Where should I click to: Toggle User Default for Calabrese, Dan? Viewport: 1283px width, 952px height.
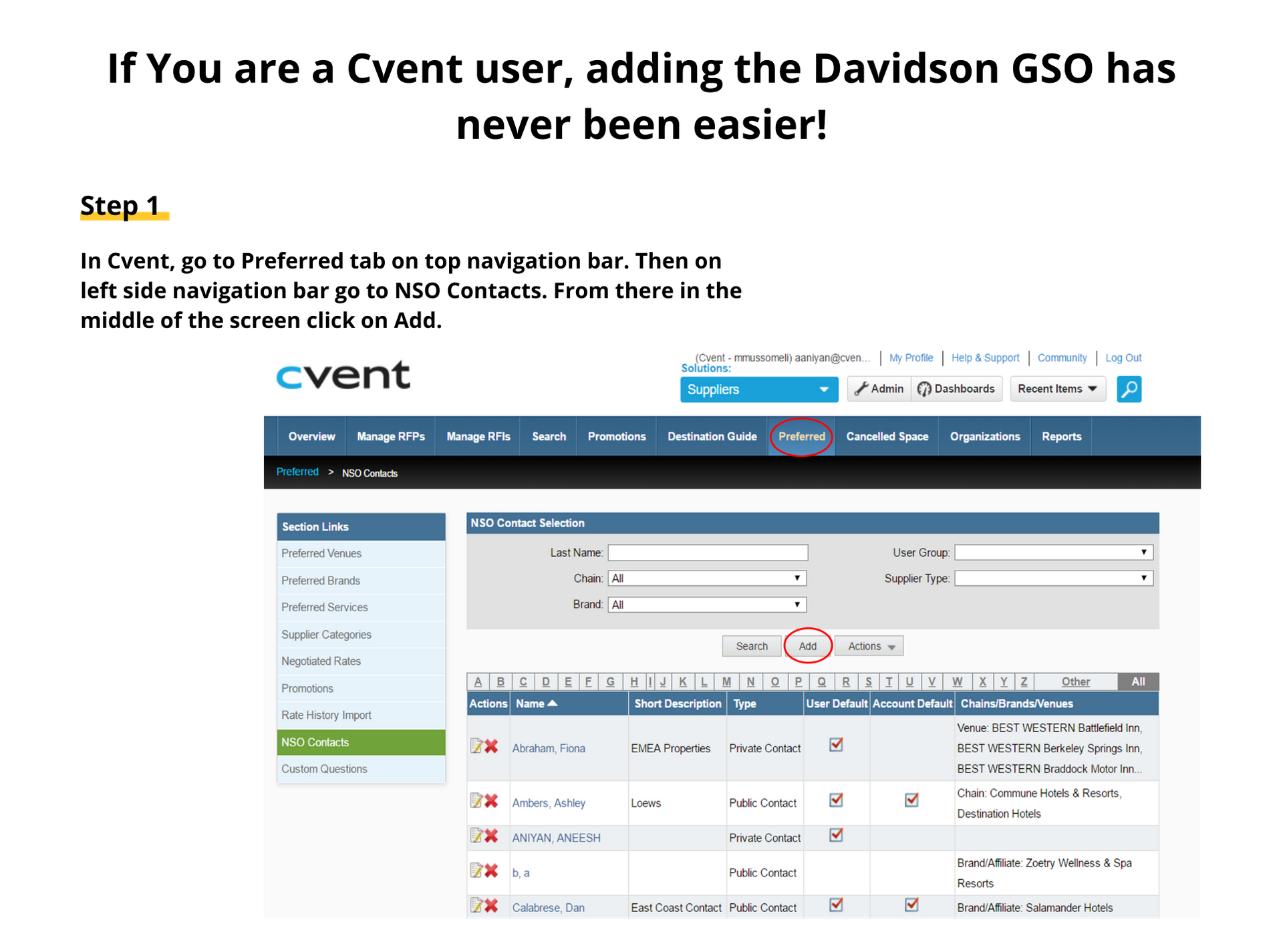click(836, 905)
